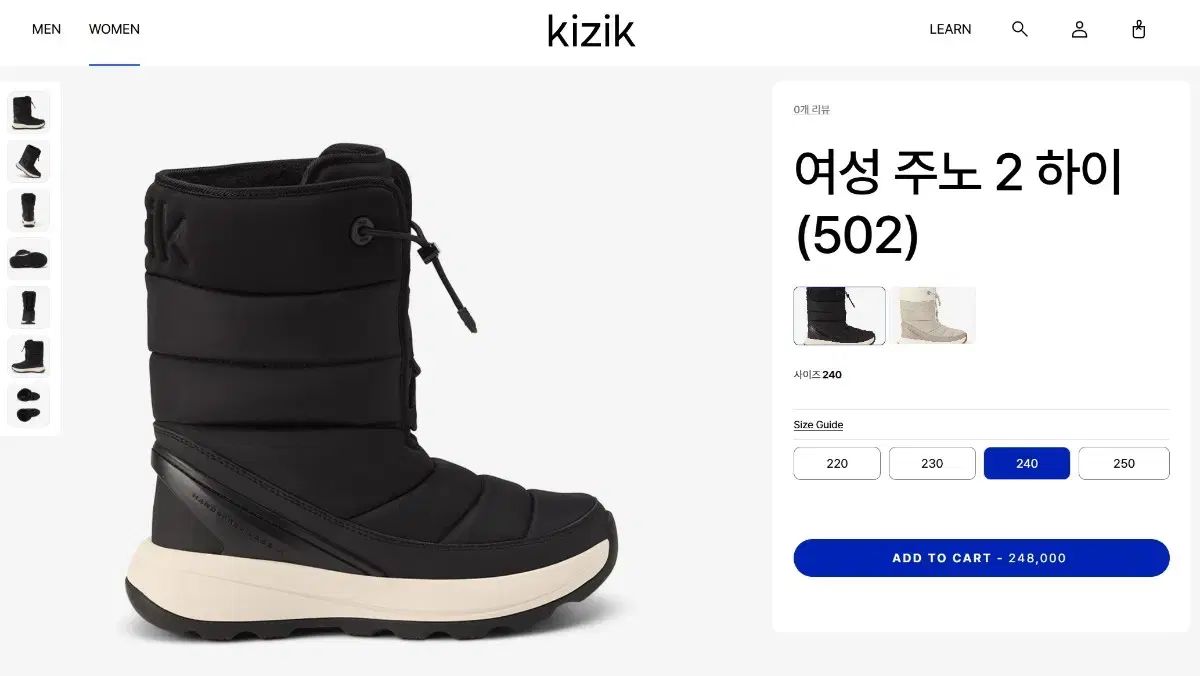Select the sixth boot thumbnail
Viewport: 1200px width, 676px height.
tap(28, 356)
